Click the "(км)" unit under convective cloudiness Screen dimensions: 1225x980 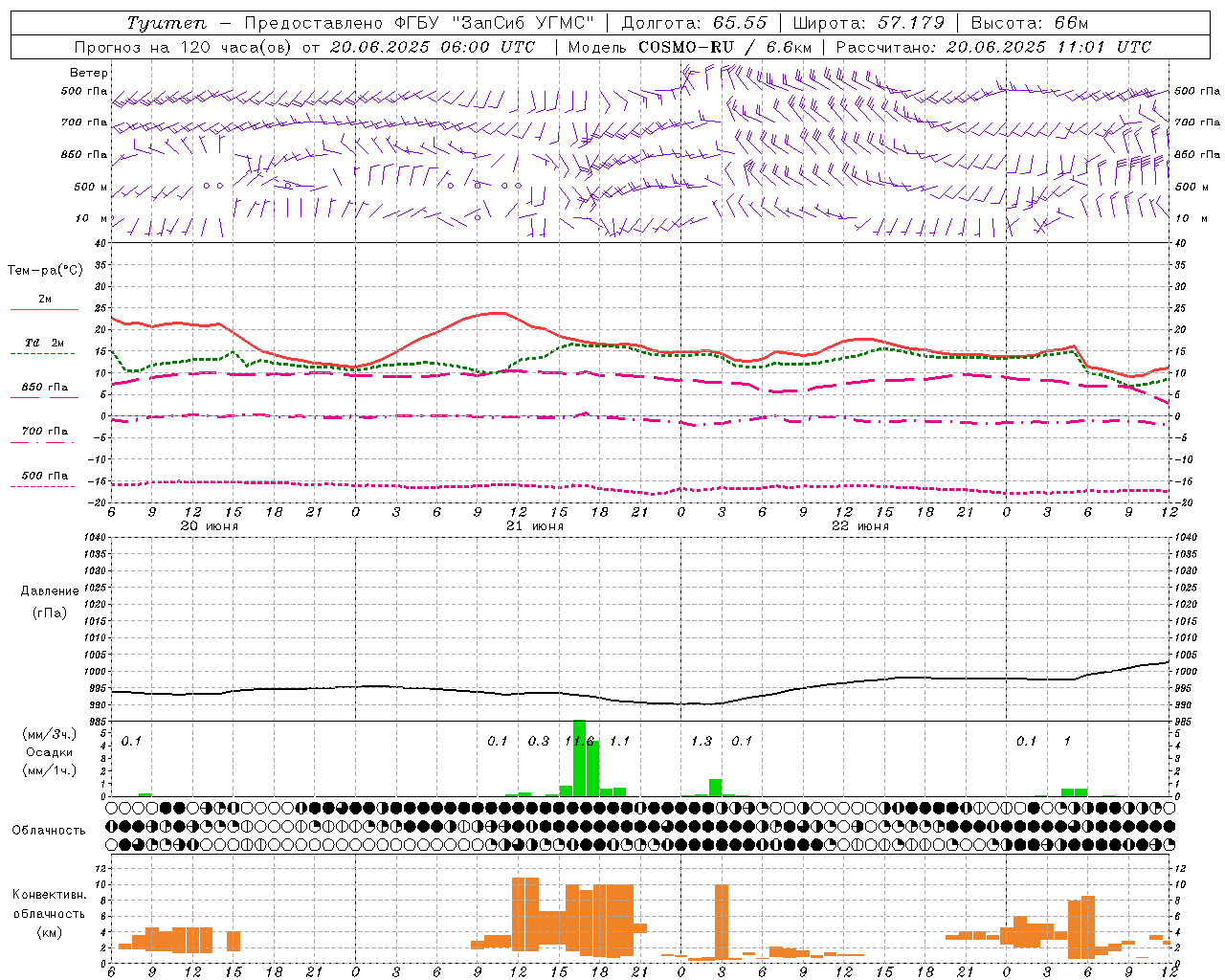point(49,932)
